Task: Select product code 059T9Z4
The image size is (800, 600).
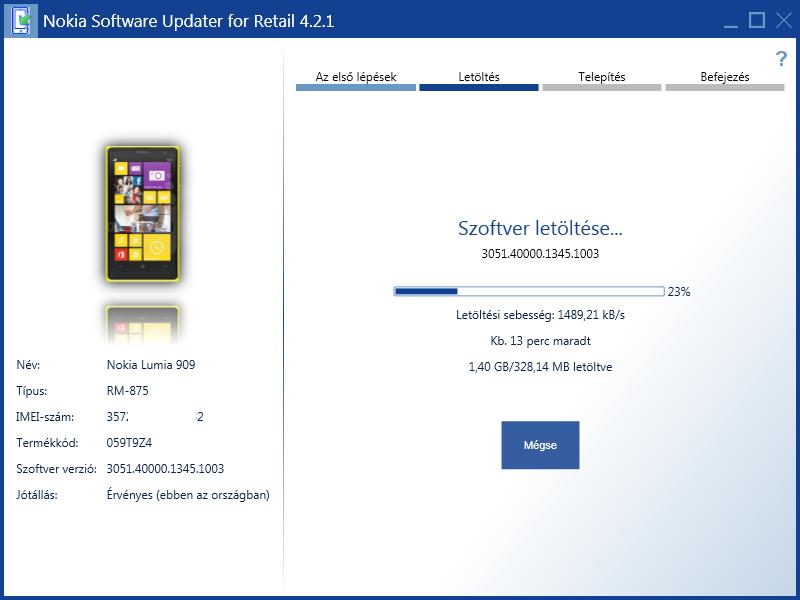Action: click(x=129, y=443)
